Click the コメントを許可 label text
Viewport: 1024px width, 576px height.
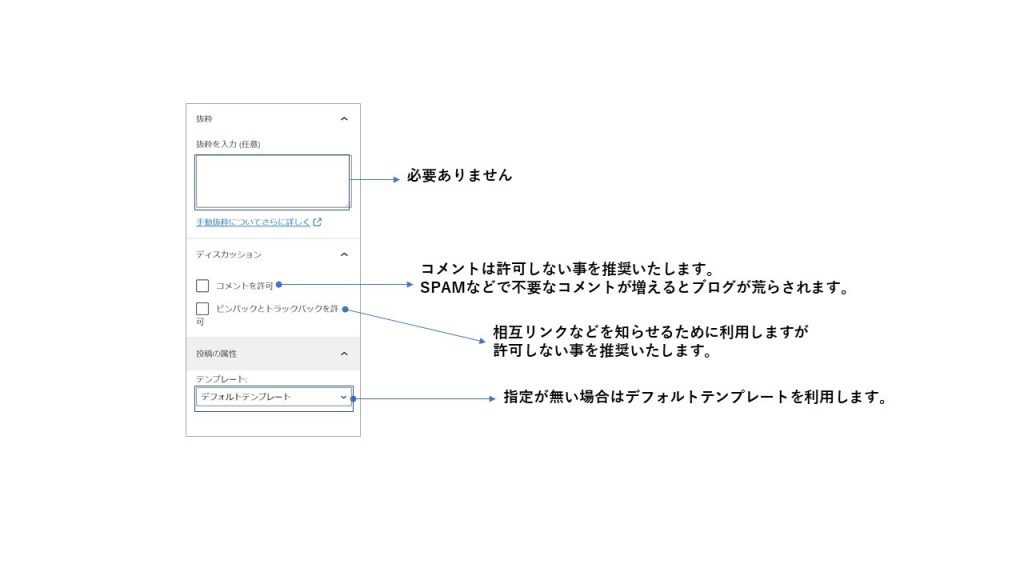click(244, 286)
